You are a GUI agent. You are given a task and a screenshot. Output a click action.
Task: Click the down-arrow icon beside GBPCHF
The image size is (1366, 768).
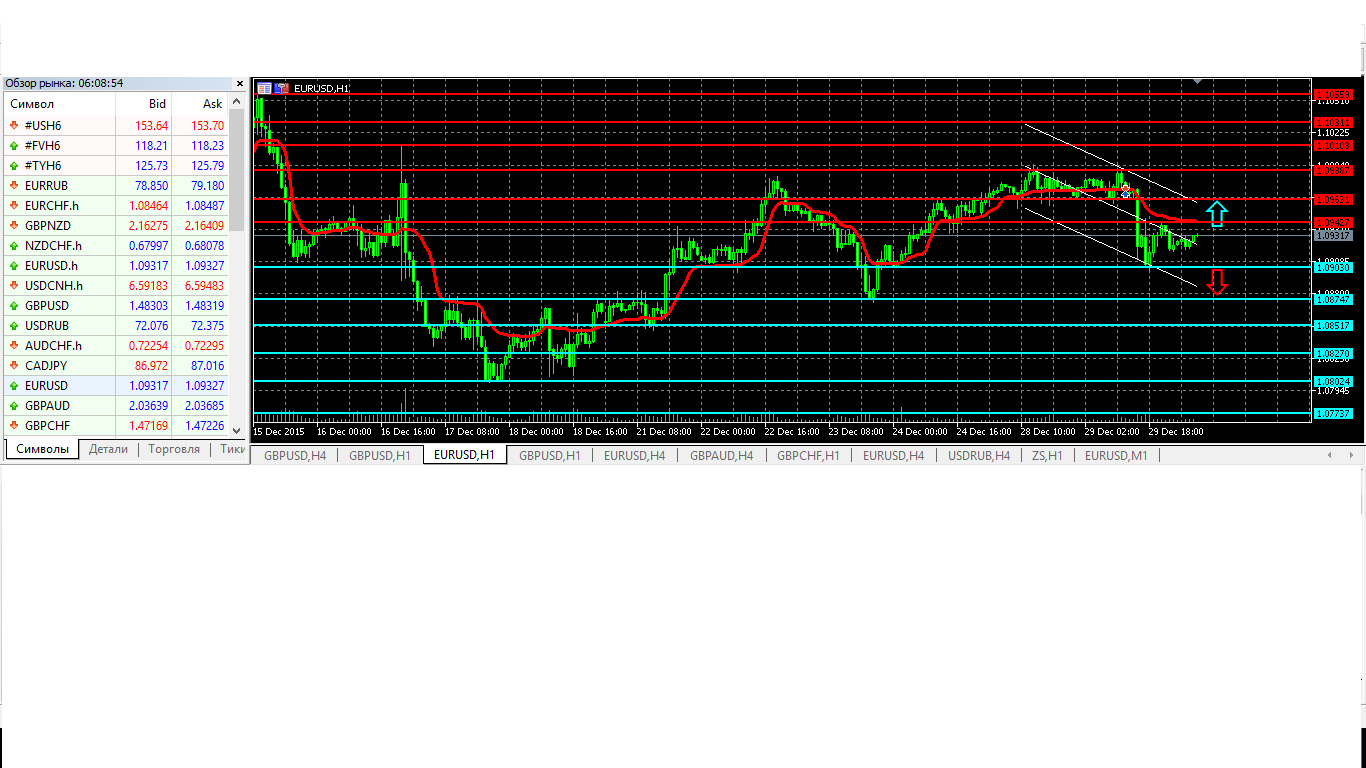14,426
